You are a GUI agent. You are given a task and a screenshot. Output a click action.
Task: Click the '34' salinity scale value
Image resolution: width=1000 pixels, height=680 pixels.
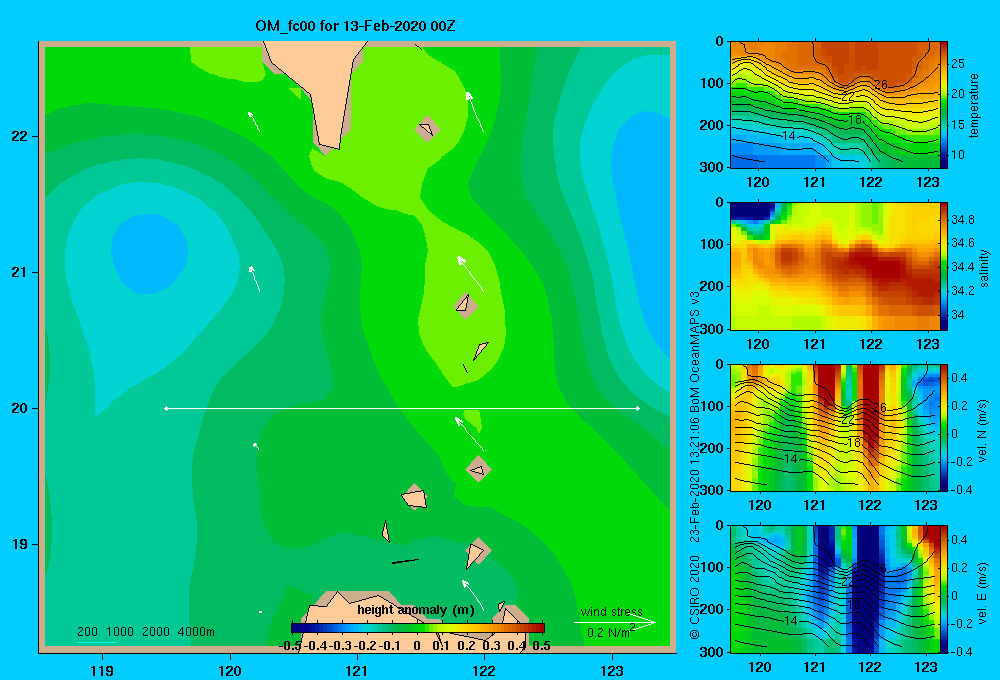click(958, 314)
